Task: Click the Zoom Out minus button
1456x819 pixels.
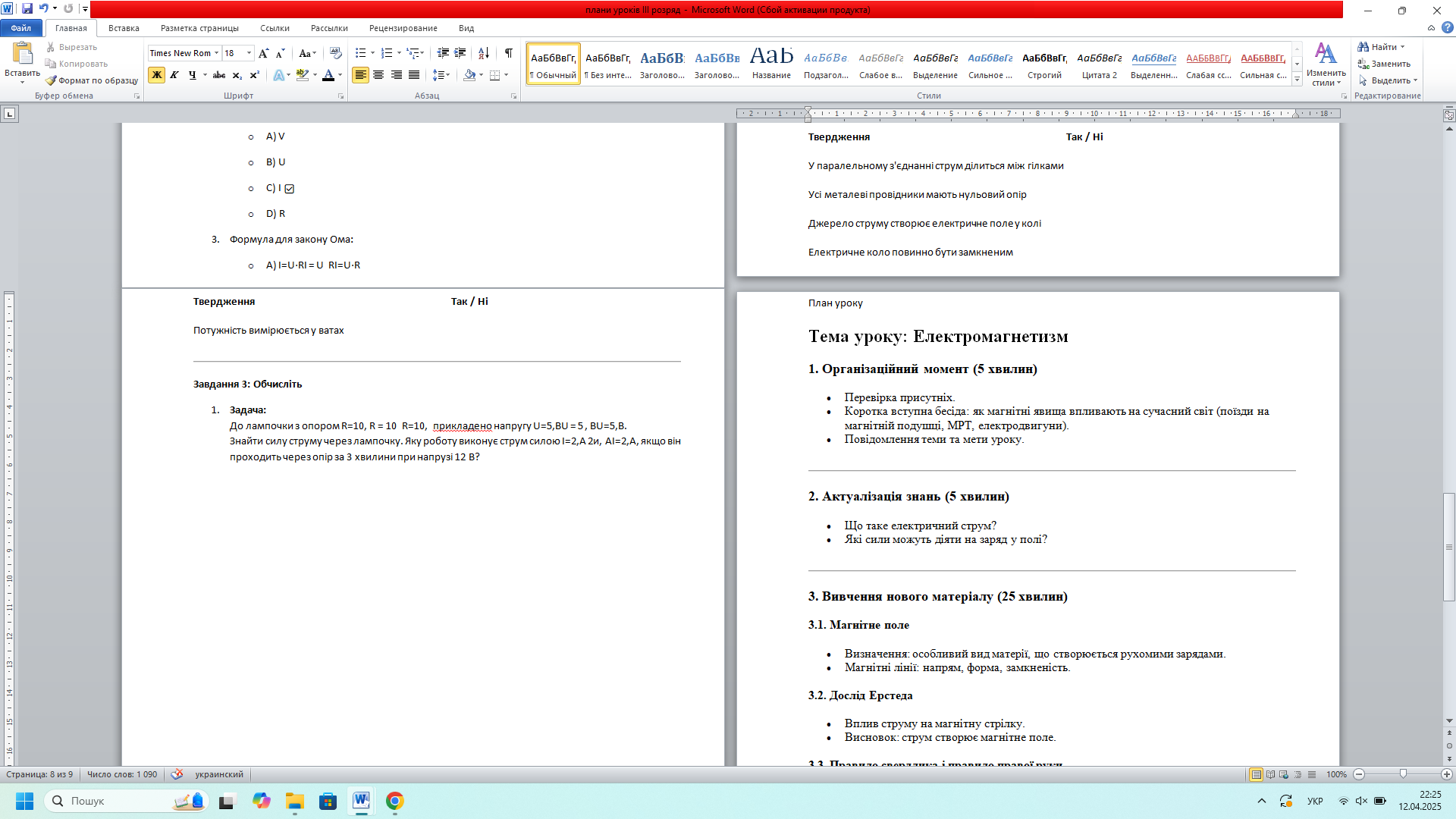Action: point(1359,774)
